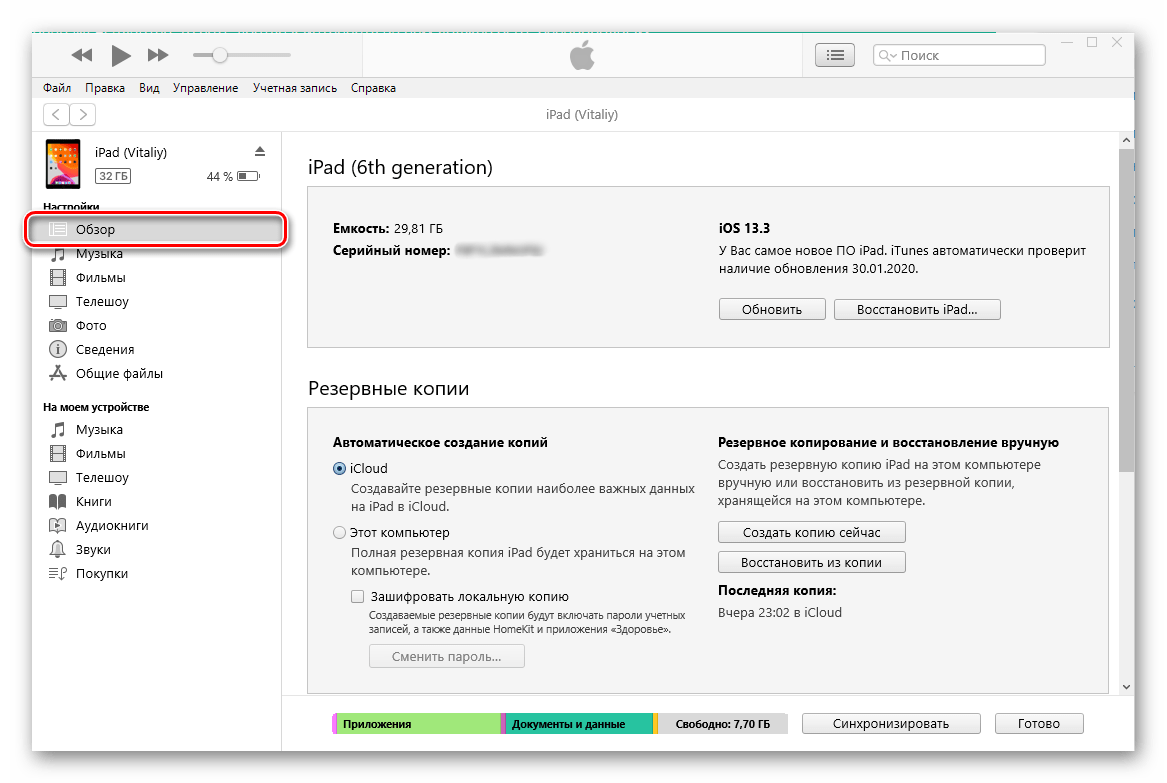Click Создать копию сейчас button

click(x=811, y=533)
